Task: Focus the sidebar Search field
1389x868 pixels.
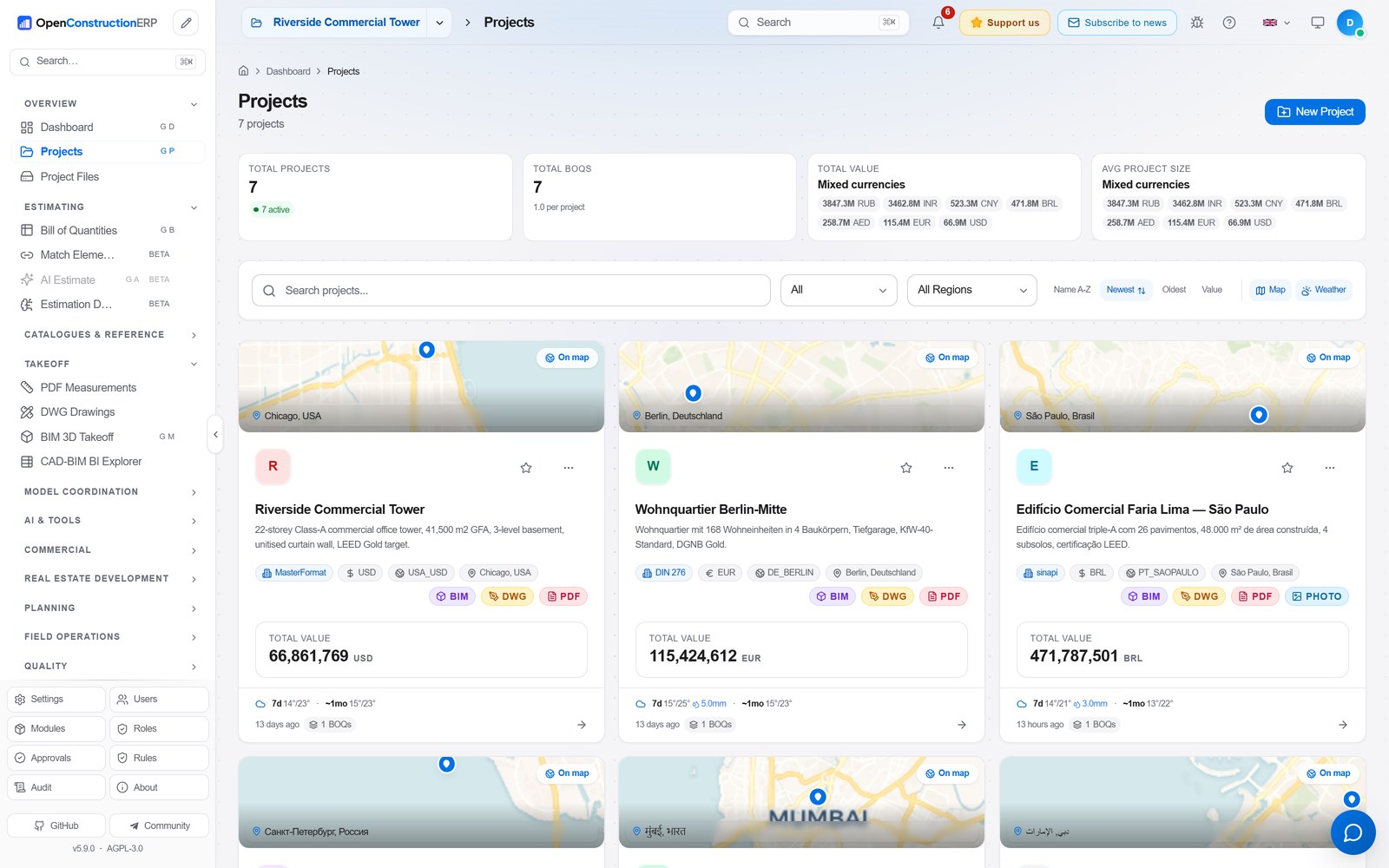Action: [x=108, y=62]
